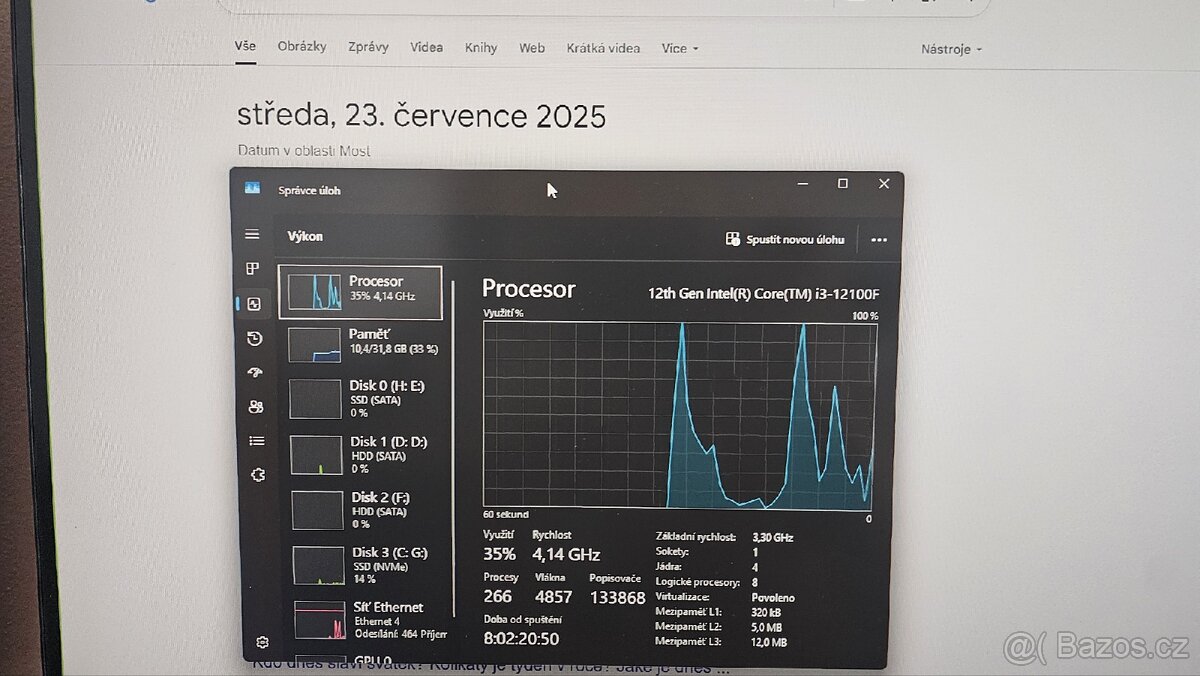
Task: Select the Procesor item in the performance list
Action: [x=360, y=292]
